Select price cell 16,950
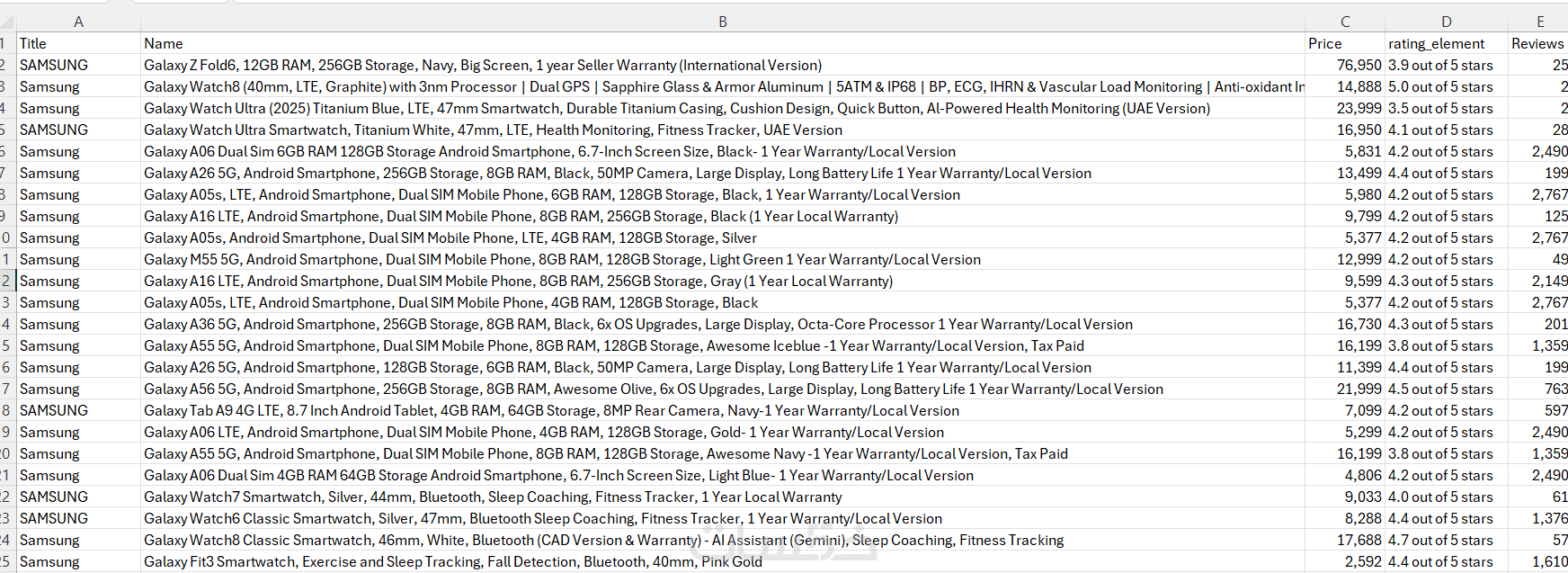The image size is (1568, 573). coord(1345,130)
